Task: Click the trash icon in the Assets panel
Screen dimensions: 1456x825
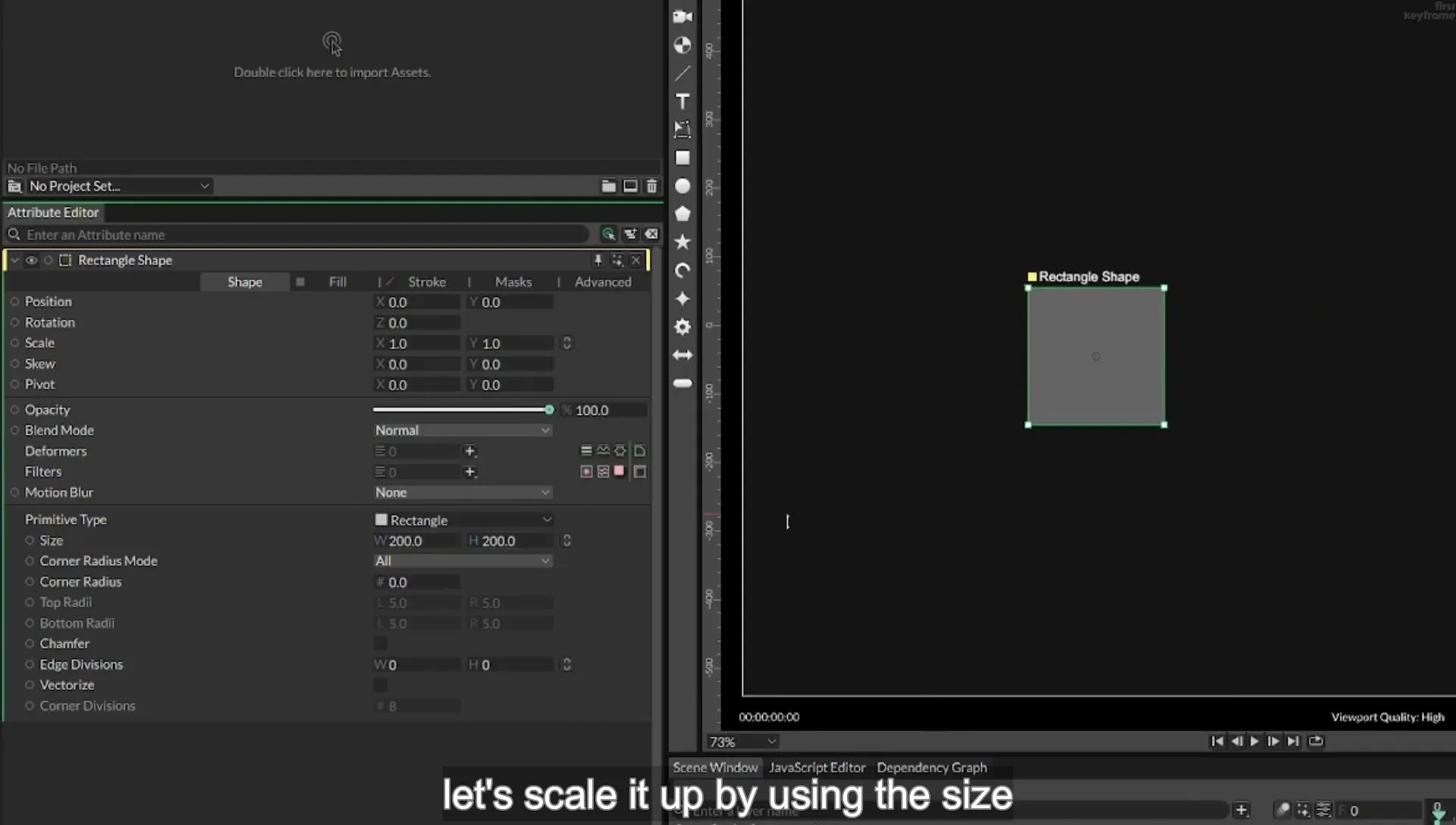Action: (x=651, y=186)
